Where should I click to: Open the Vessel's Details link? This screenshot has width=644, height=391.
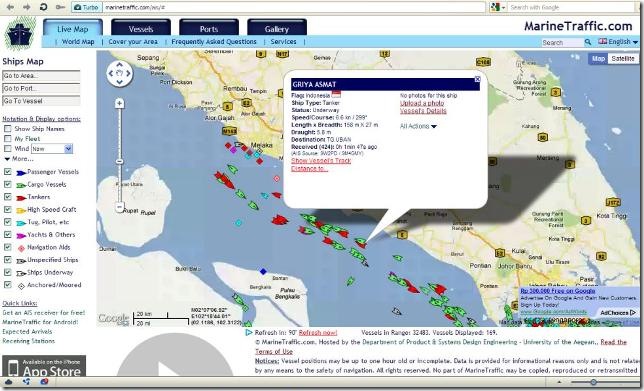click(x=423, y=111)
